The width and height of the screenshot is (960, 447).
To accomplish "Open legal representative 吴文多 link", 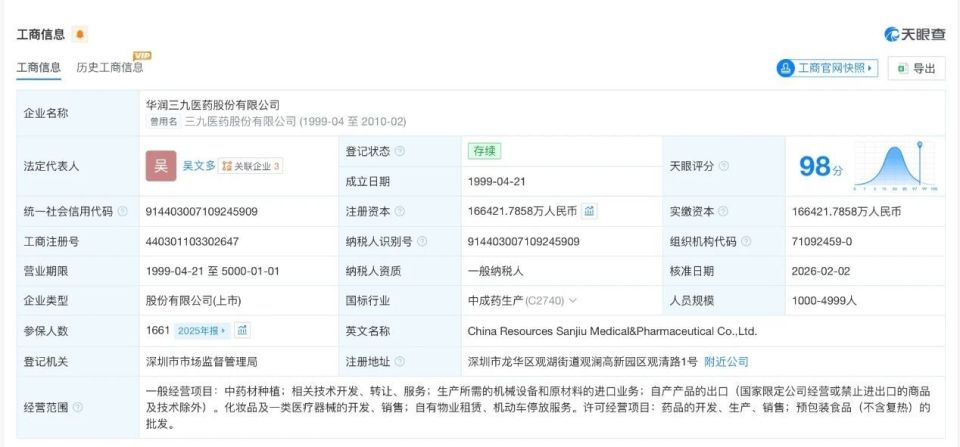I will point(199,165).
